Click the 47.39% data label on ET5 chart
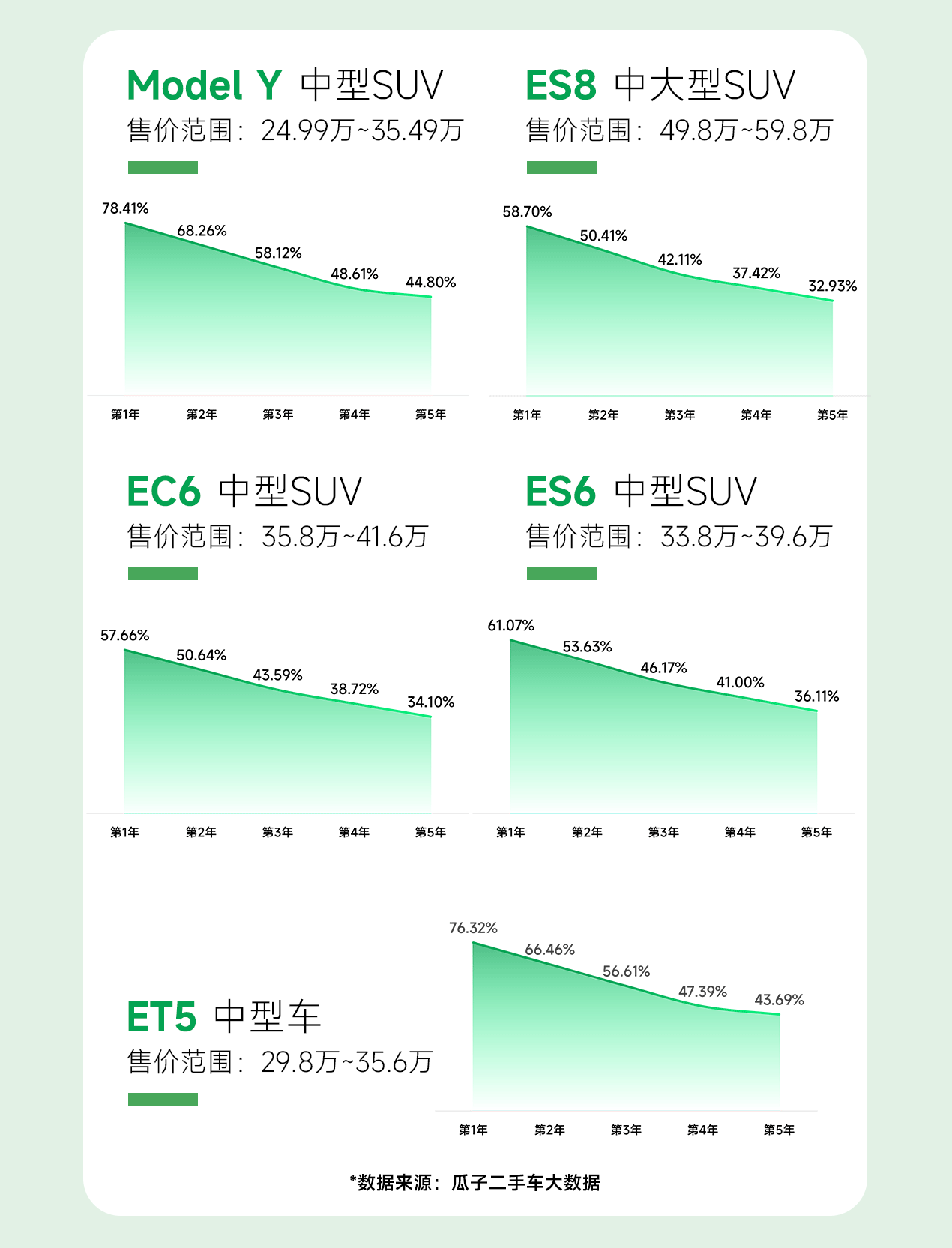952x1248 pixels. (x=702, y=992)
